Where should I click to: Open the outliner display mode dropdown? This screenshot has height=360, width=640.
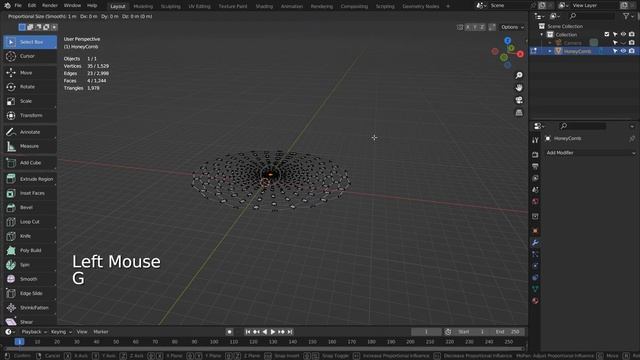tap(555, 16)
